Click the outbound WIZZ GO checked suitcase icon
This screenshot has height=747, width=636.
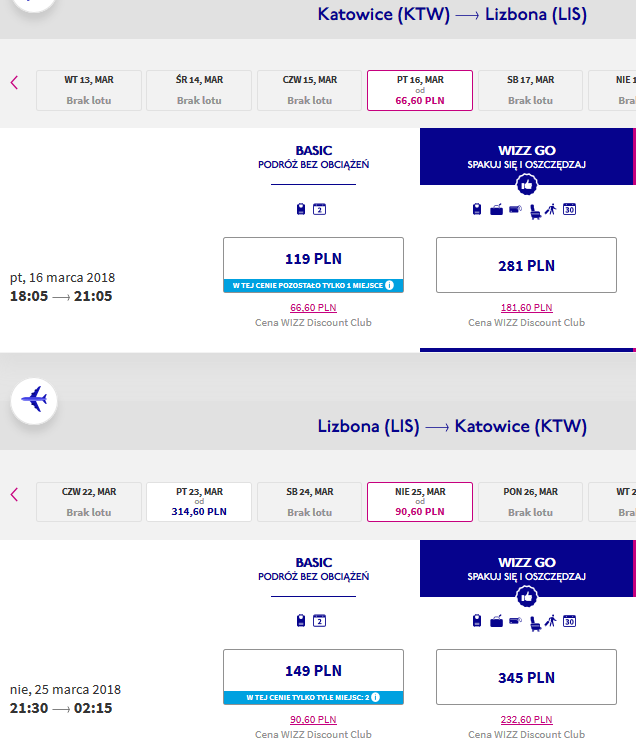496,209
